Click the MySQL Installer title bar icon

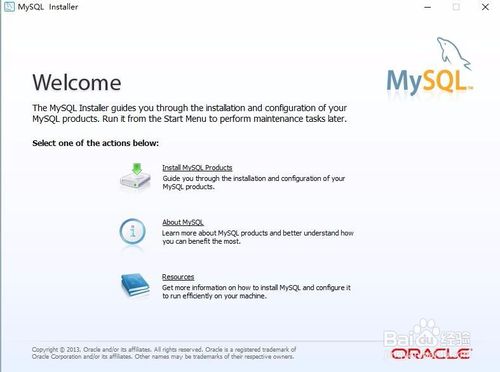(9, 7)
